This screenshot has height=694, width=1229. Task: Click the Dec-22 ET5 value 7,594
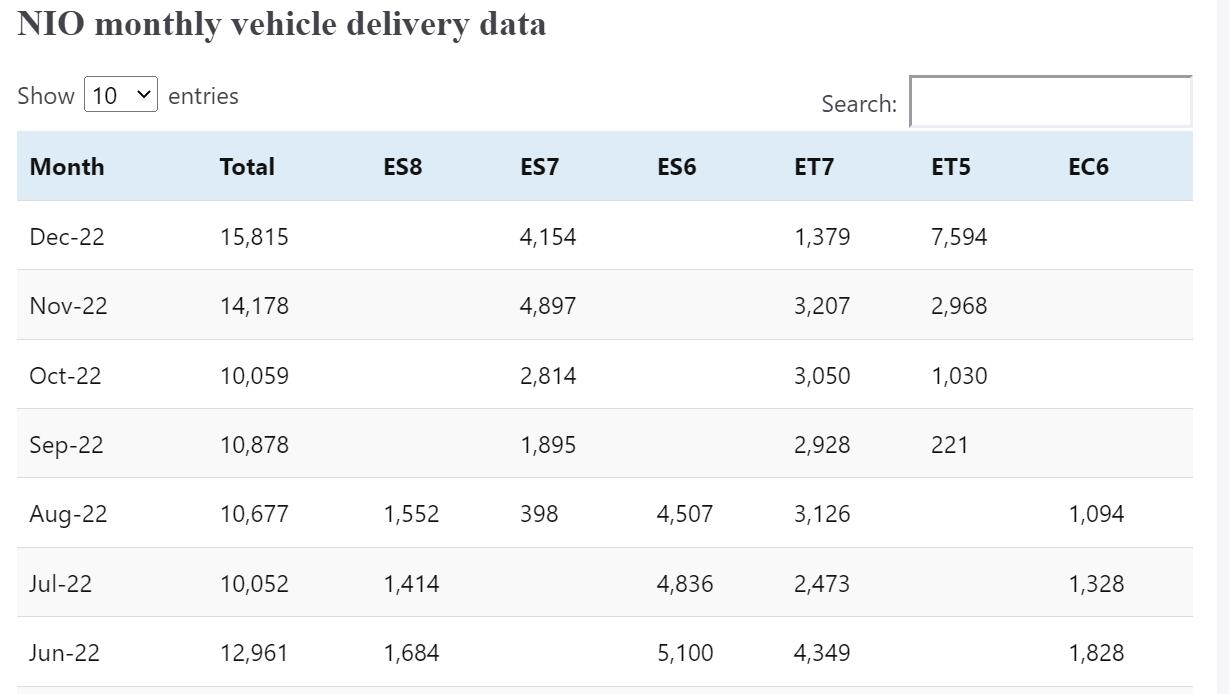click(x=957, y=237)
